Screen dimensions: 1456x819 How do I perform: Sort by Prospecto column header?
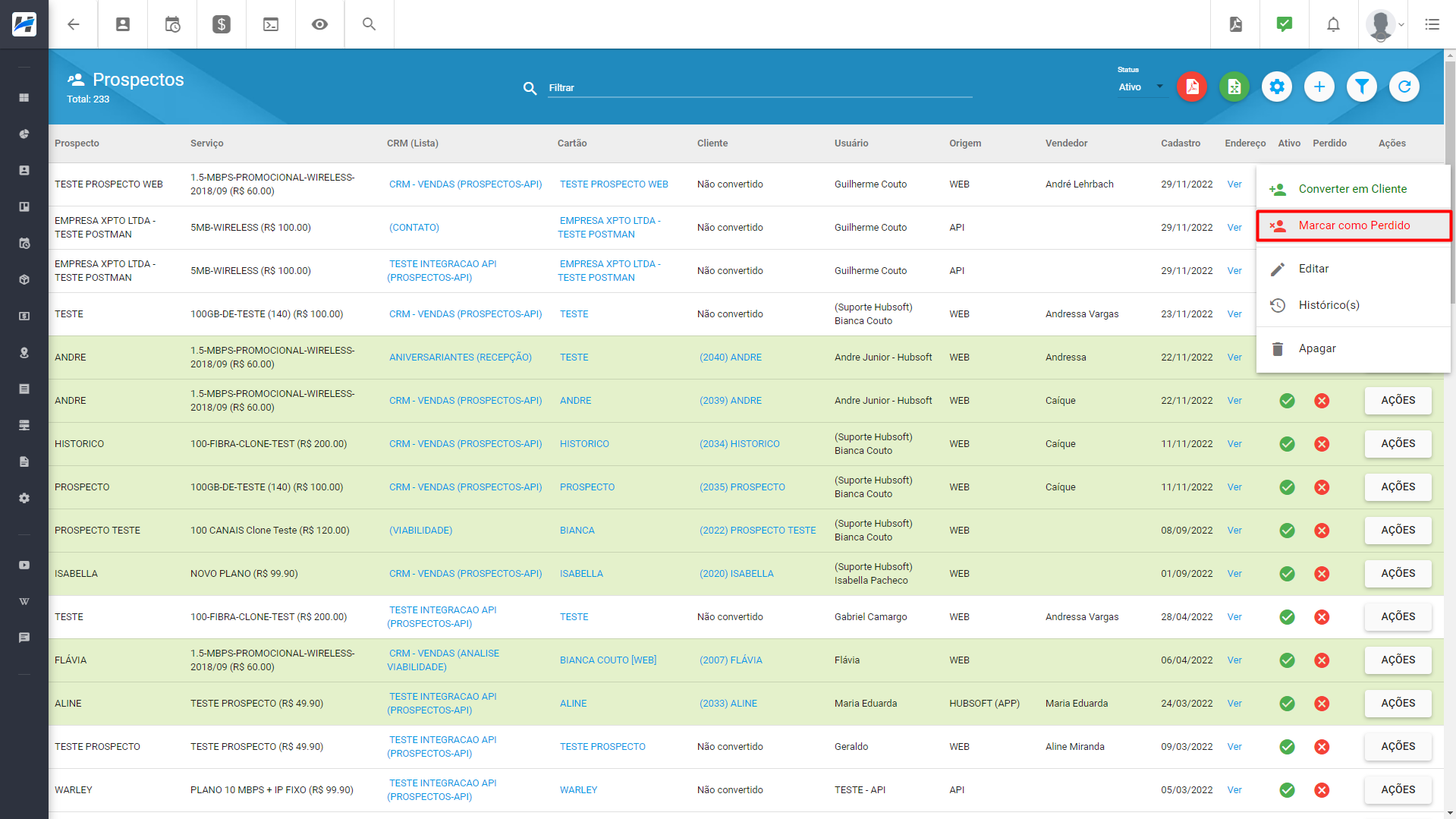pyautogui.click(x=77, y=143)
